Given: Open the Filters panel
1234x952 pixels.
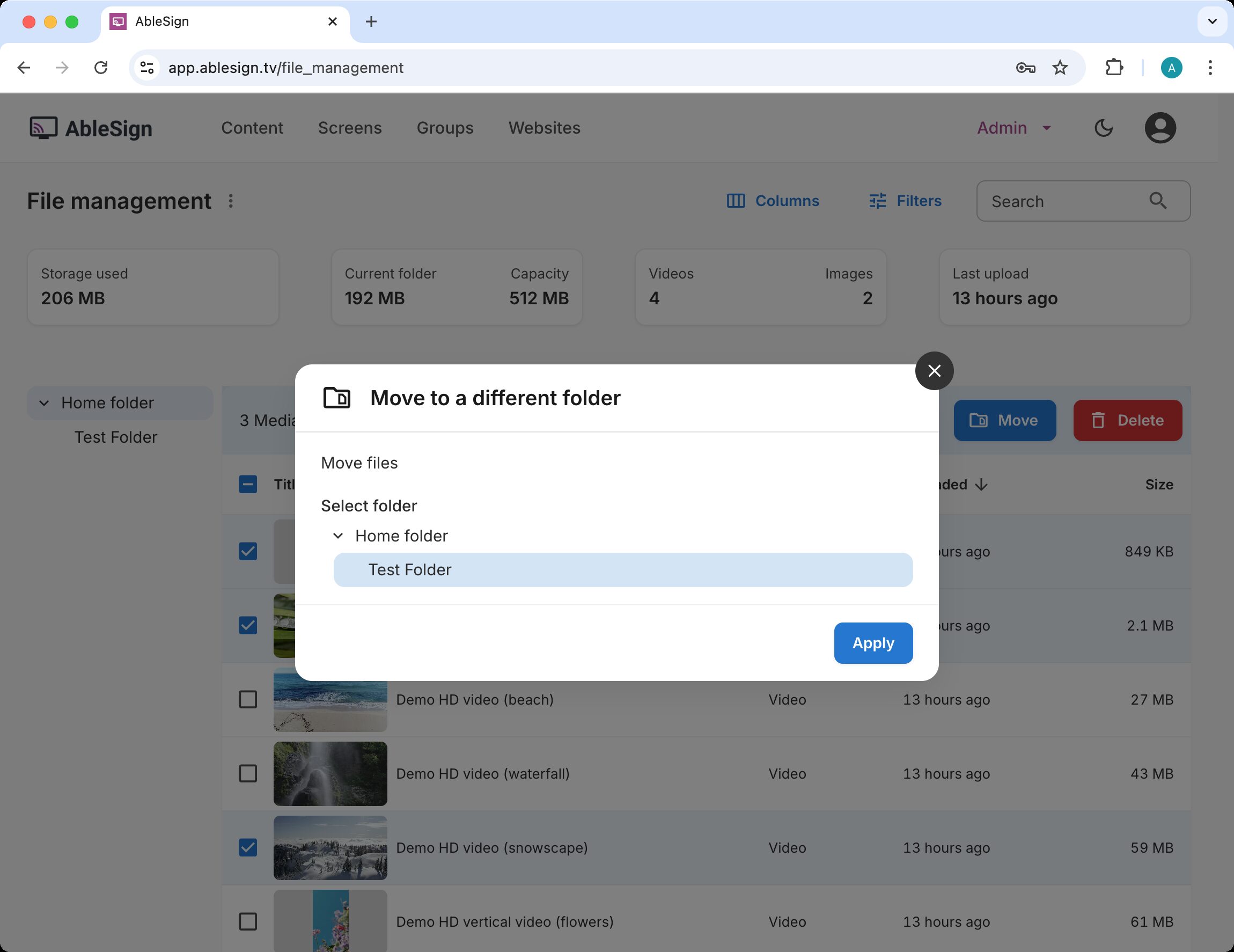Looking at the screenshot, I should pos(905,201).
